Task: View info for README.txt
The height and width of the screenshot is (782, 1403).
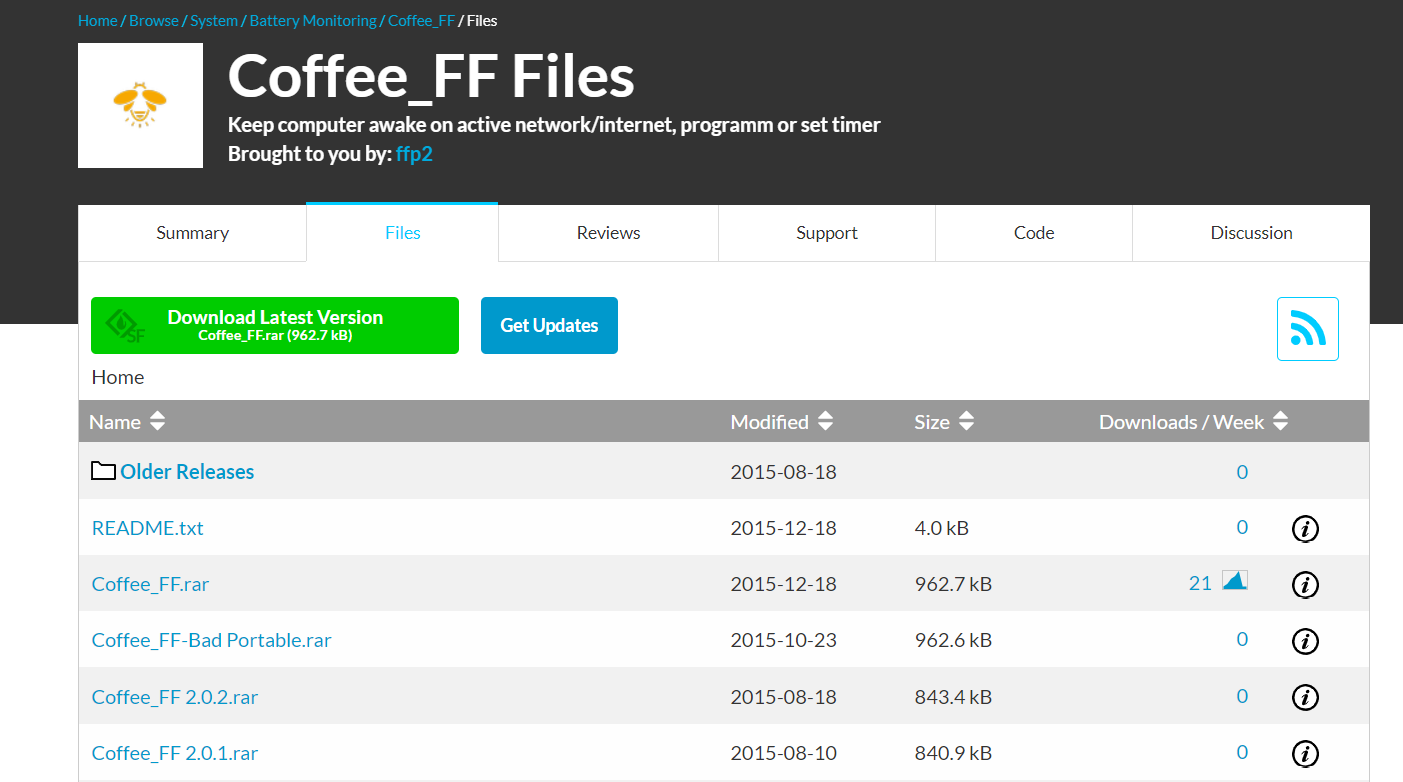Action: (x=1305, y=528)
